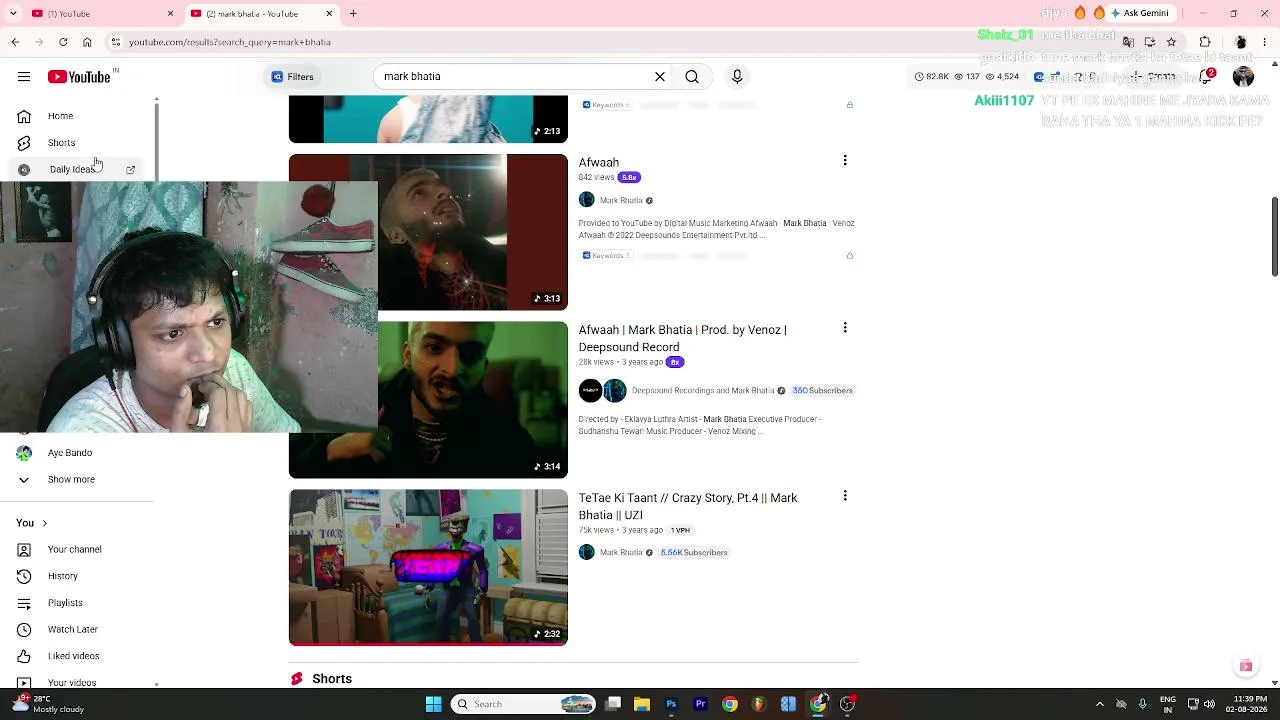The width and height of the screenshot is (1280, 720).
Task: Click the YouTube search input field
Action: (x=514, y=77)
